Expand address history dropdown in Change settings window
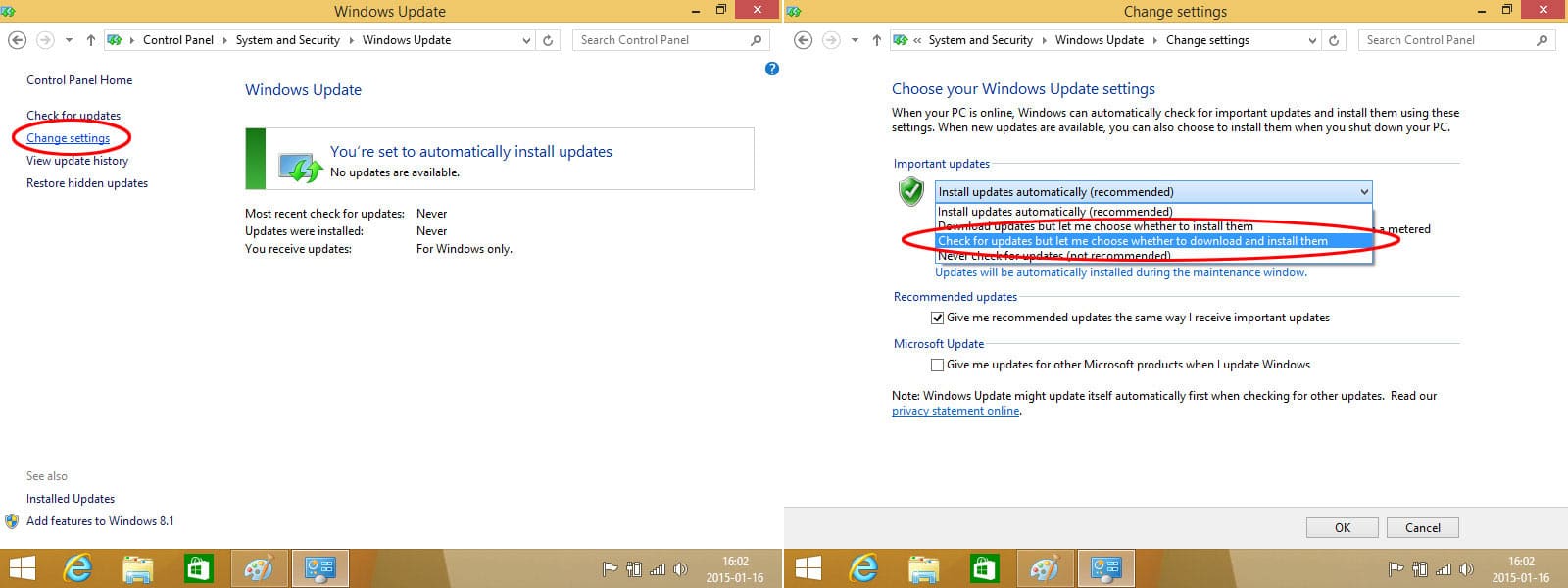Screen dimensions: 1568x588 pos(1312,40)
